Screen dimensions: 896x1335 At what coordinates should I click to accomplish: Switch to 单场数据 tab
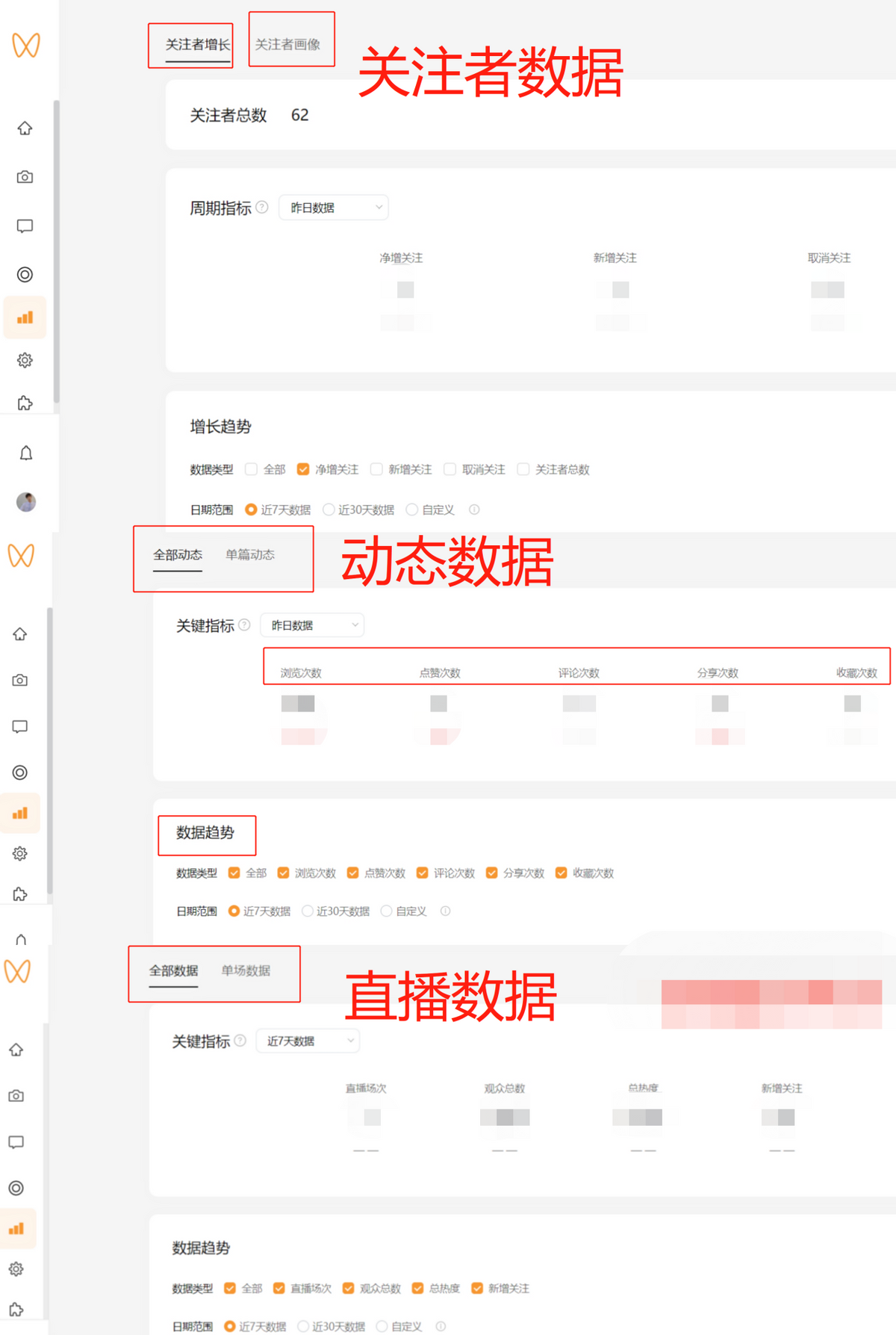click(246, 970)
